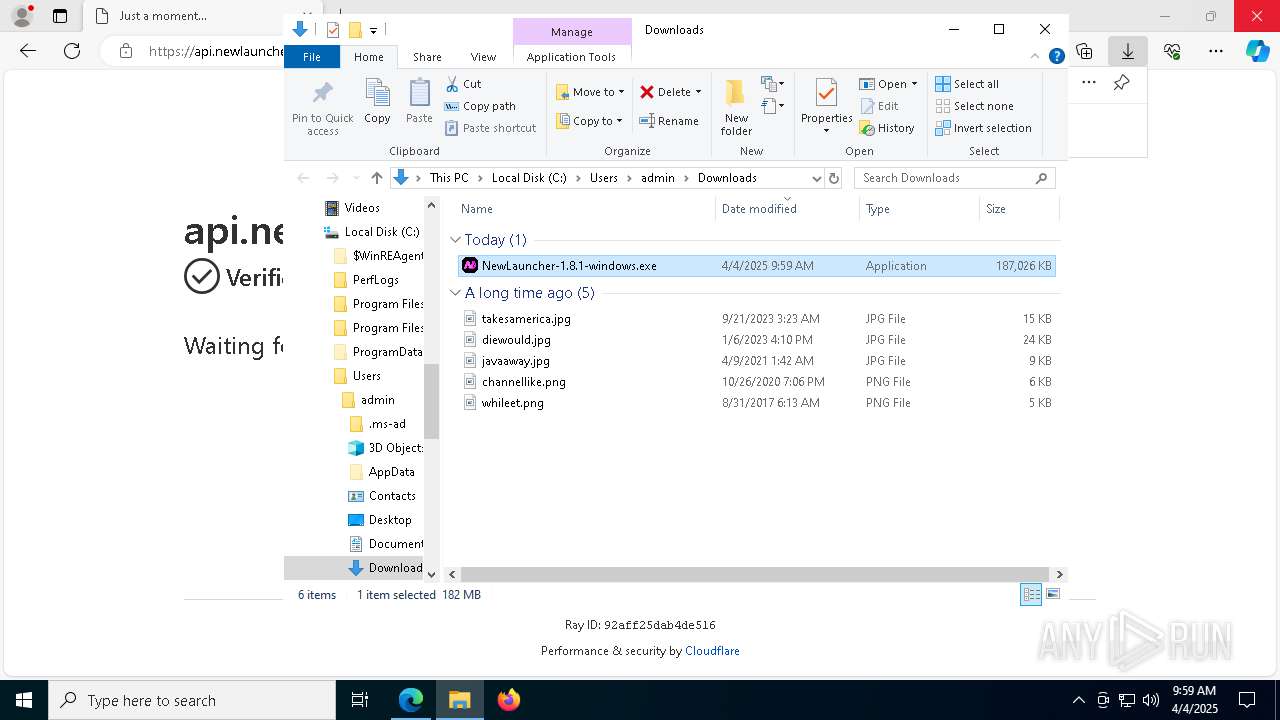The width and height of the screenshot is (1280, 720).
Task: Click the History command
Action: 887,128
